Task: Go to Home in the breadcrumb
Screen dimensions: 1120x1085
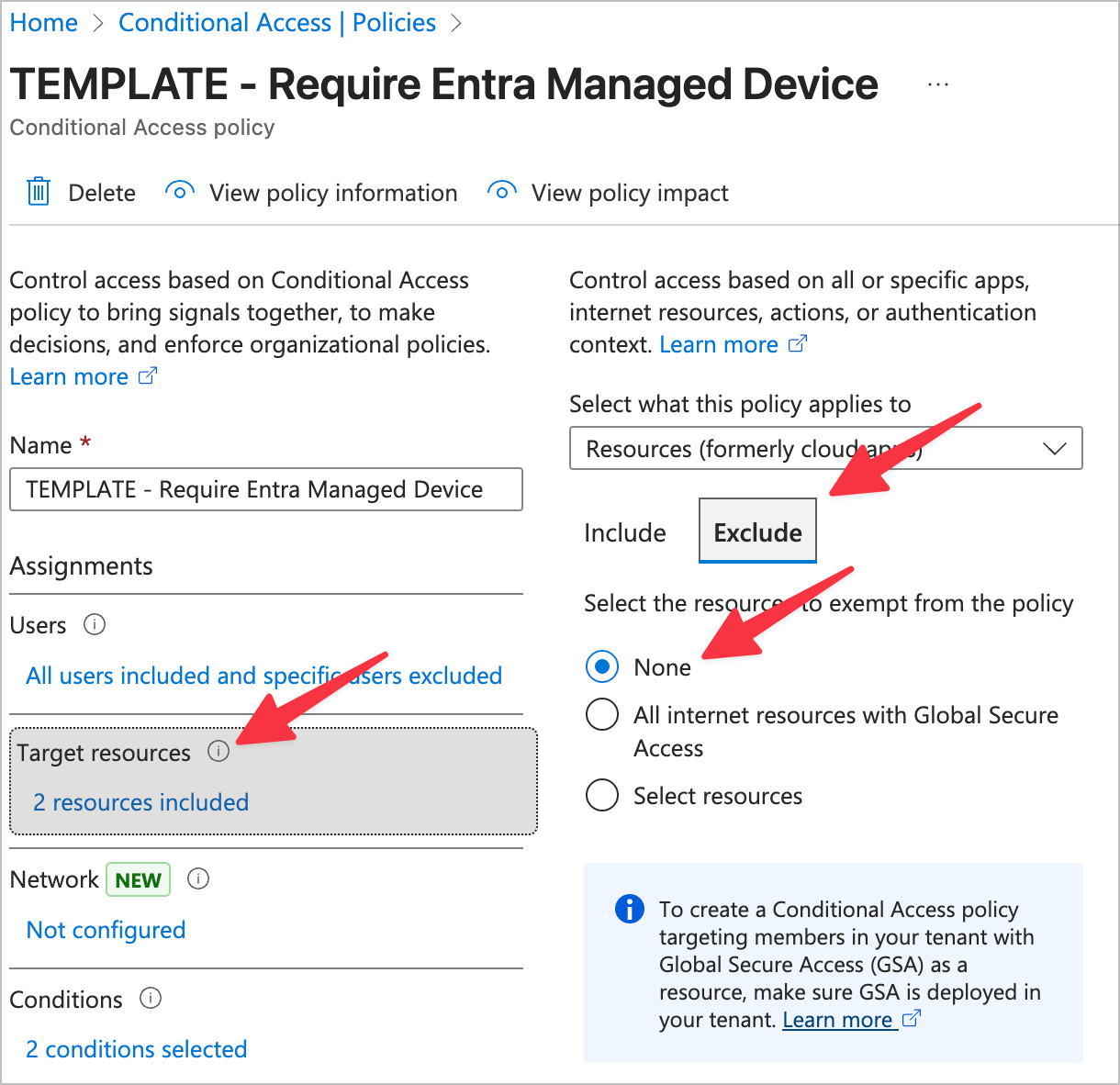Action: [44, 23]
